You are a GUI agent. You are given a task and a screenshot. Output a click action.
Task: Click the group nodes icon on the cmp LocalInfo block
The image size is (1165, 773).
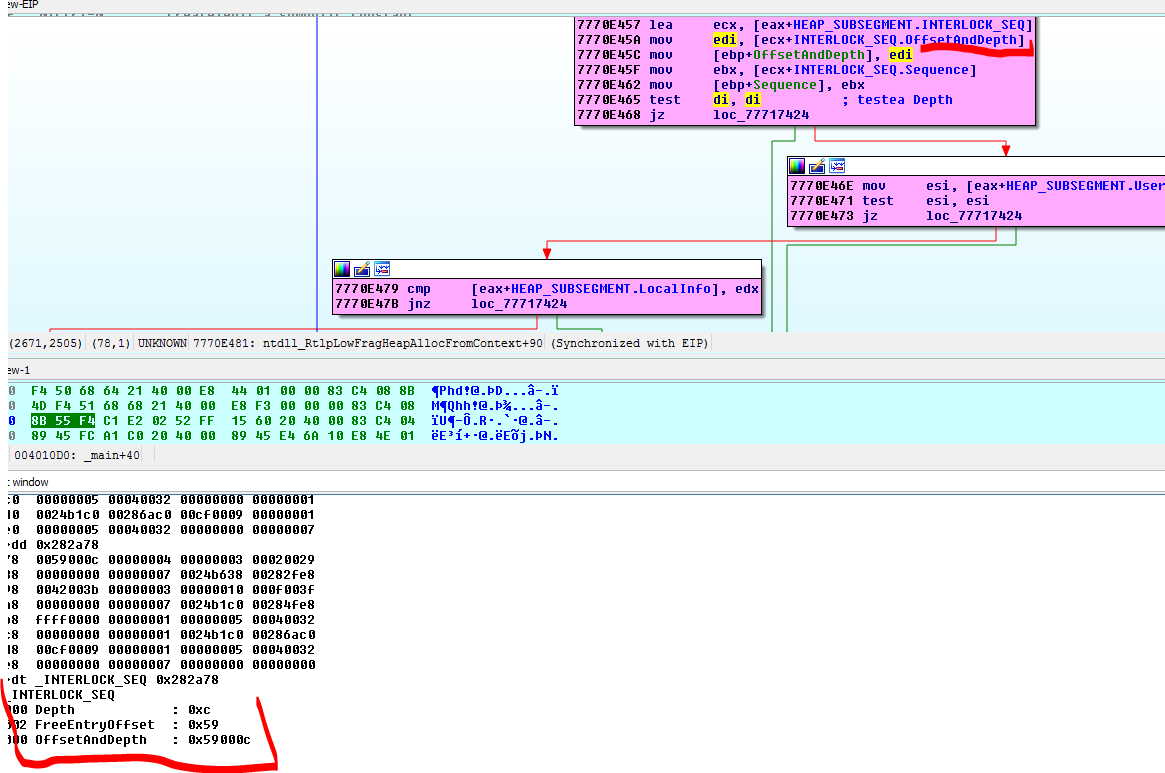pyautogui.click(x=382, y=269)
